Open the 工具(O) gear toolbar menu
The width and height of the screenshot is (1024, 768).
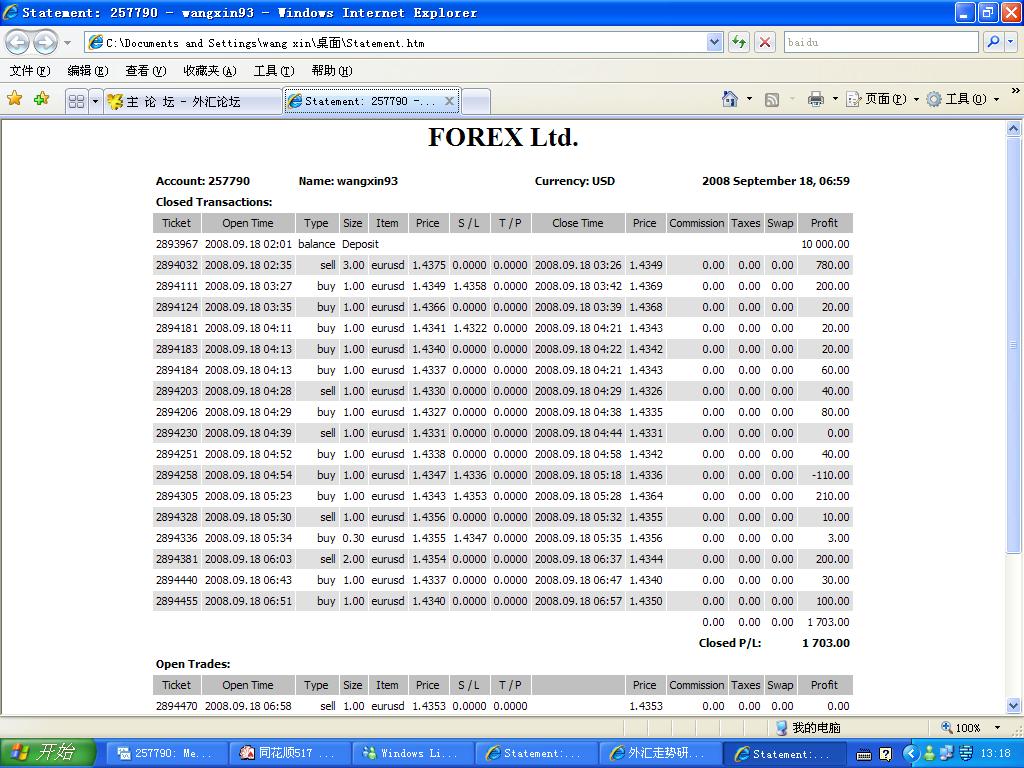pos(963,99)
